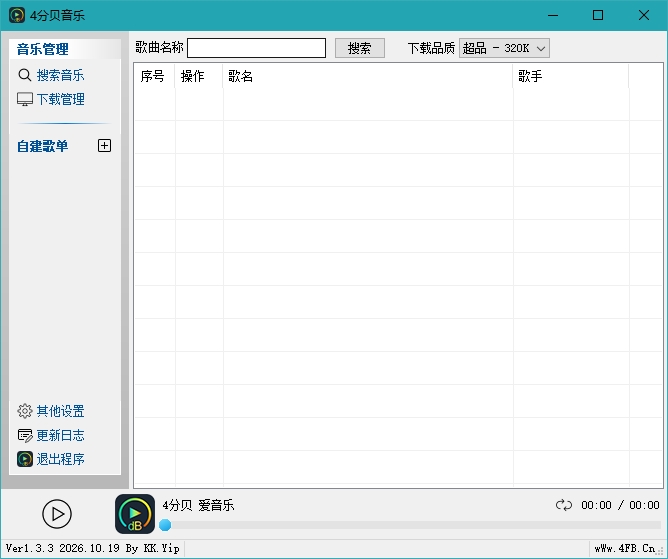Click the playback progress slider handle
The height and width of the screenshot is (559, 668).
click(x=165, y=525)
